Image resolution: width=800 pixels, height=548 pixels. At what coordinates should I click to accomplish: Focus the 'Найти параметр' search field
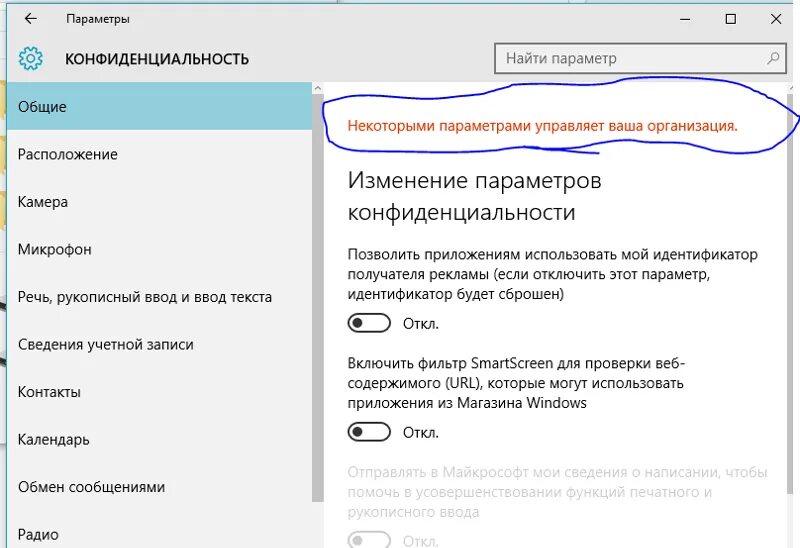click(640, 59)
